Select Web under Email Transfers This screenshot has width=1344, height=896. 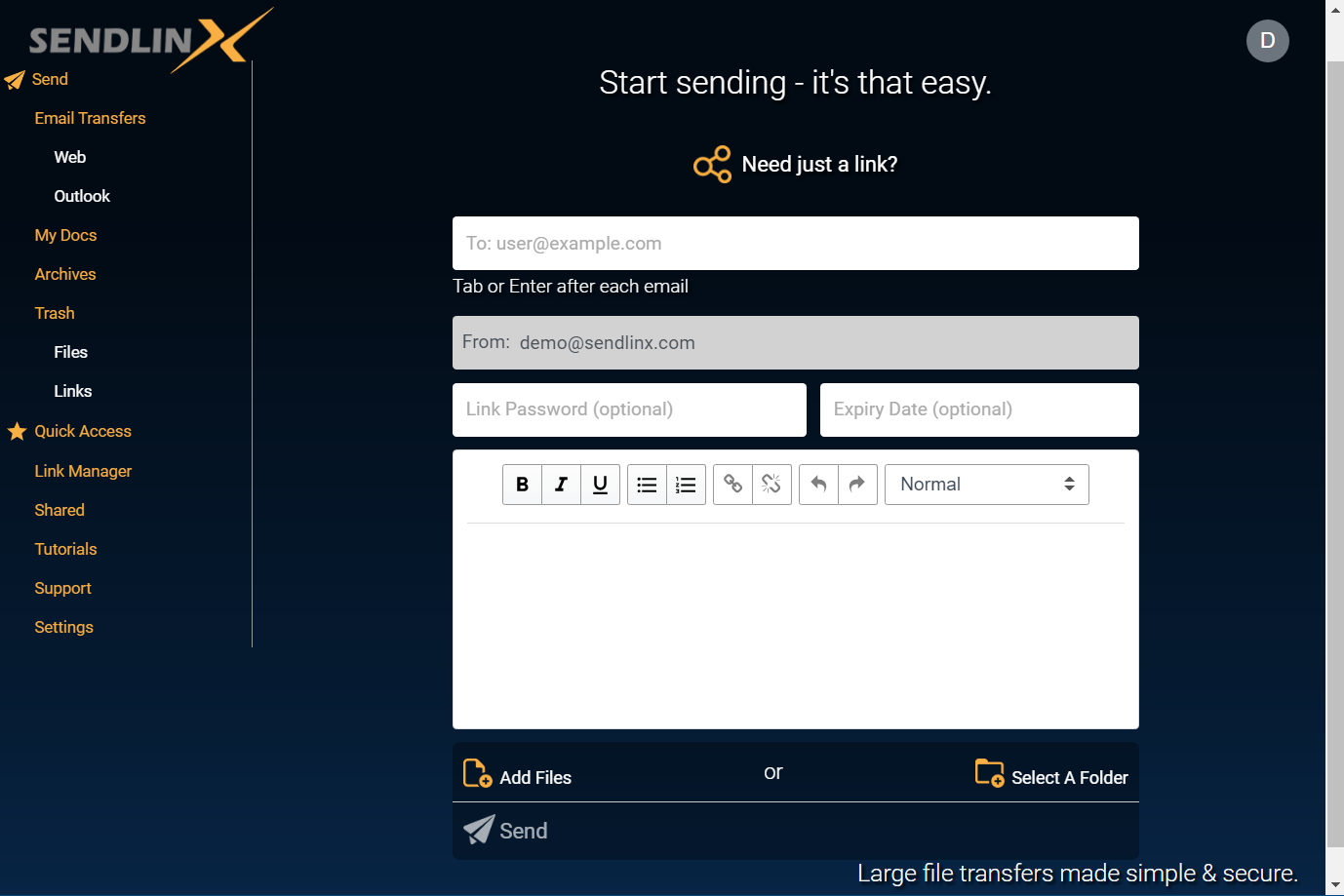70,158
